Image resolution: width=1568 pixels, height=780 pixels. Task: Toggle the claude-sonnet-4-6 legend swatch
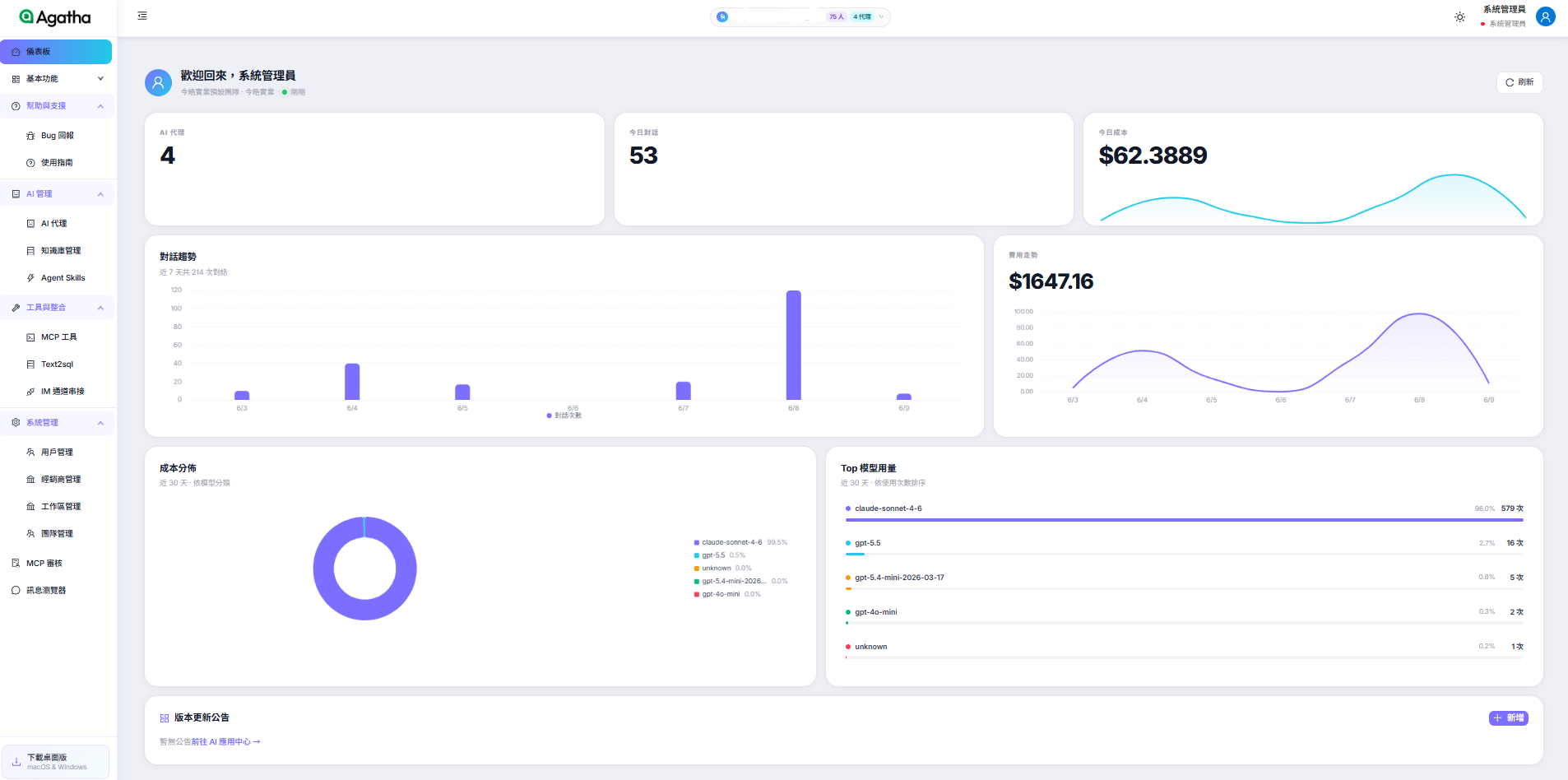click(x=697, y=543)
